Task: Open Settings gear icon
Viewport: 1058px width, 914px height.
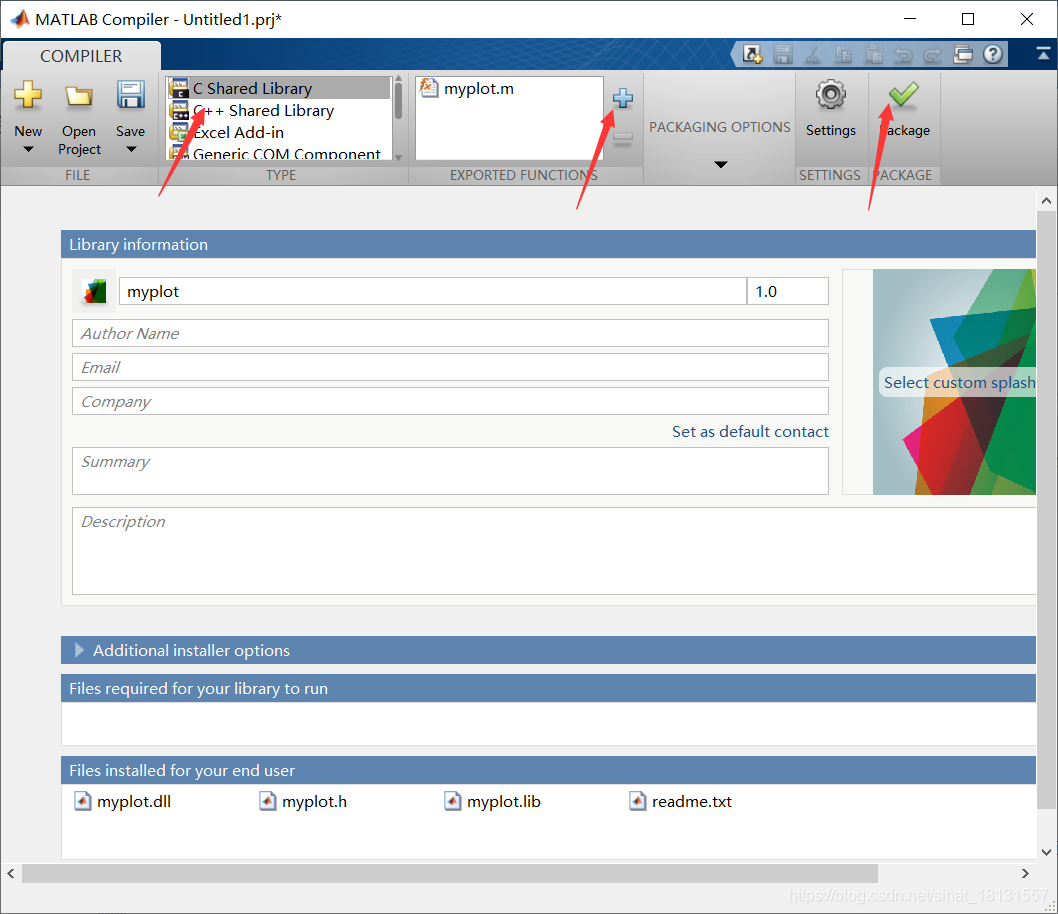Action: (x=831, y=95)
